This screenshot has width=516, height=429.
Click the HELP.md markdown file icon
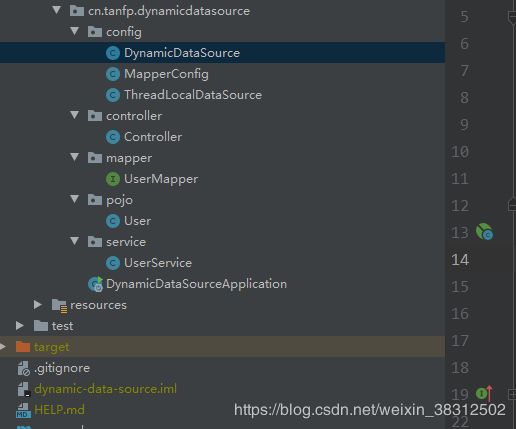coord(23,410)
